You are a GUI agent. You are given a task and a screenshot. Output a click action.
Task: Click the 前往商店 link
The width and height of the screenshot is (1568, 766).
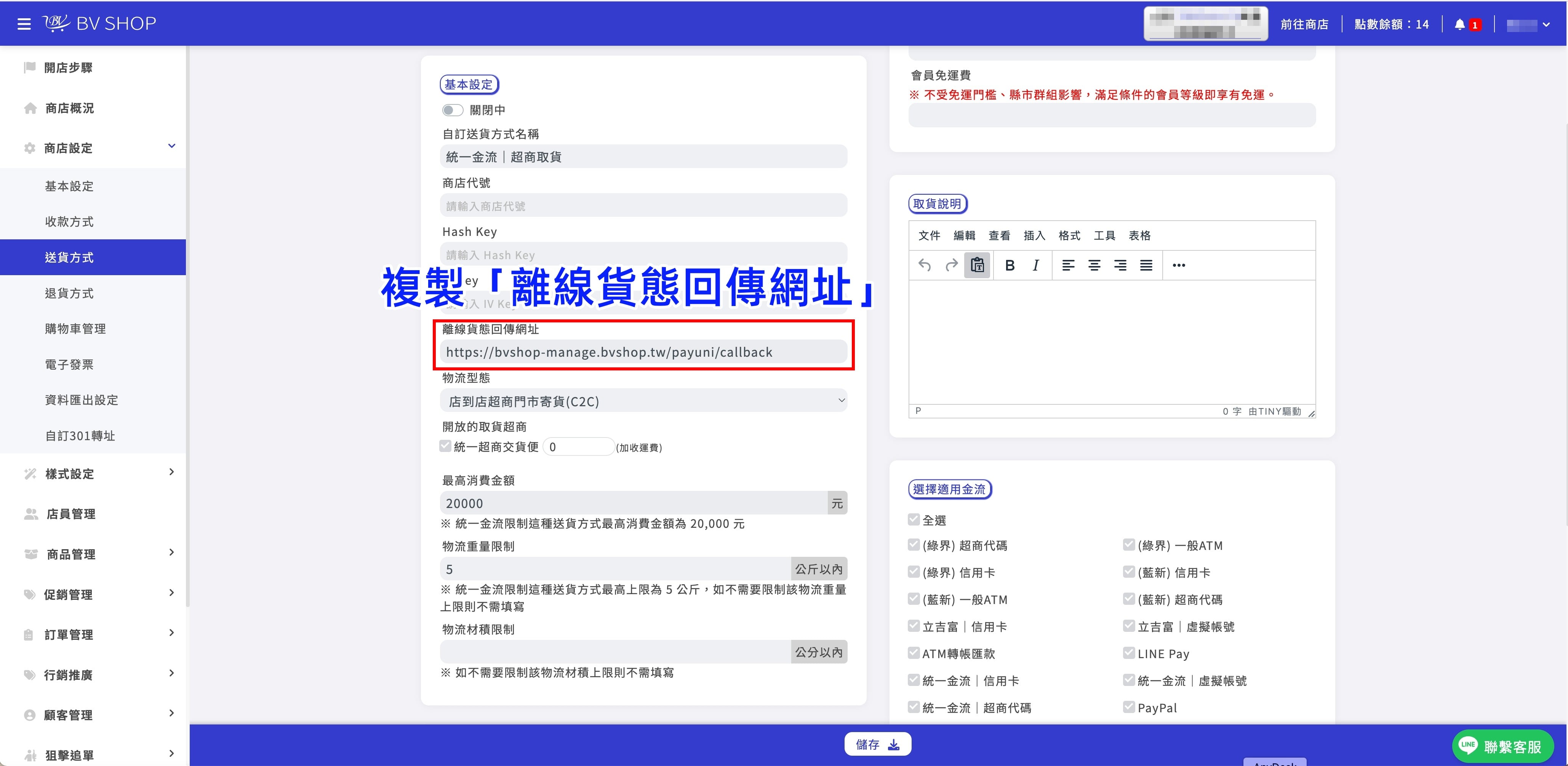click(x=1304, y=24)
